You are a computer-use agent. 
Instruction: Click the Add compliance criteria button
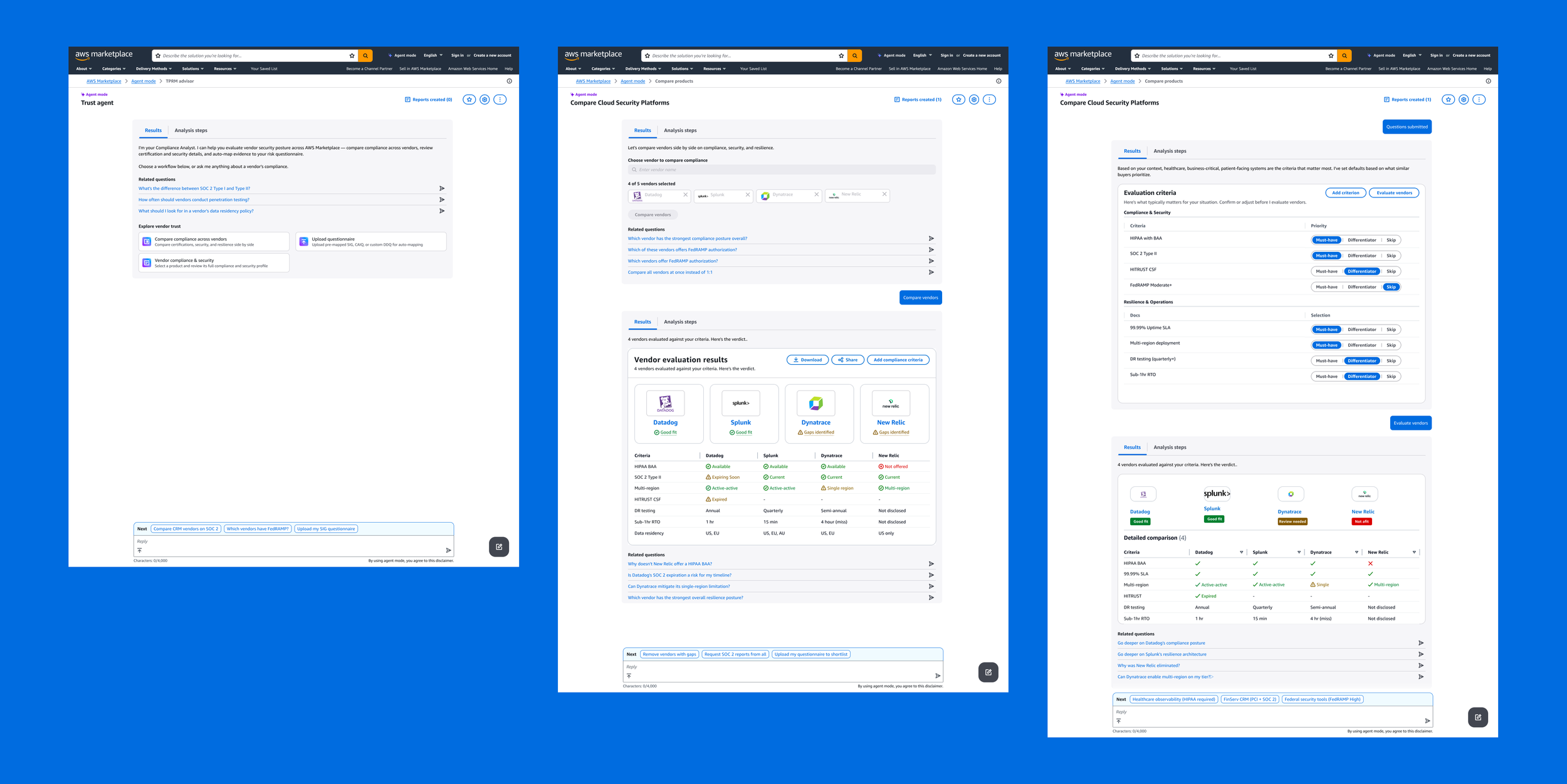(898, 360)
